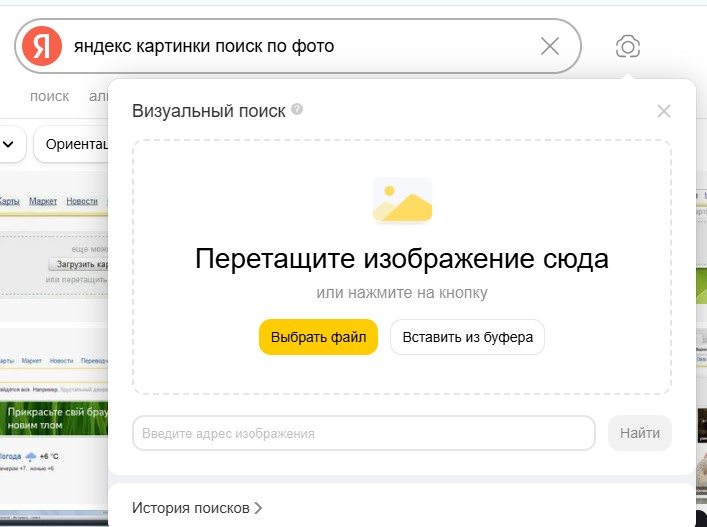Open the Ориентация filter dropdown
The image size is (707, 527).
(x=71, y=144)
